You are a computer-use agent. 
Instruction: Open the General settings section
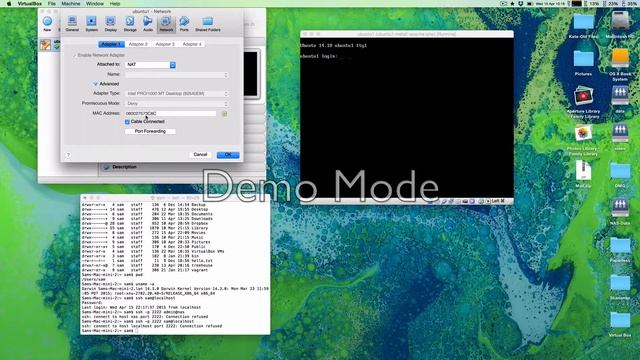point(72,24)
